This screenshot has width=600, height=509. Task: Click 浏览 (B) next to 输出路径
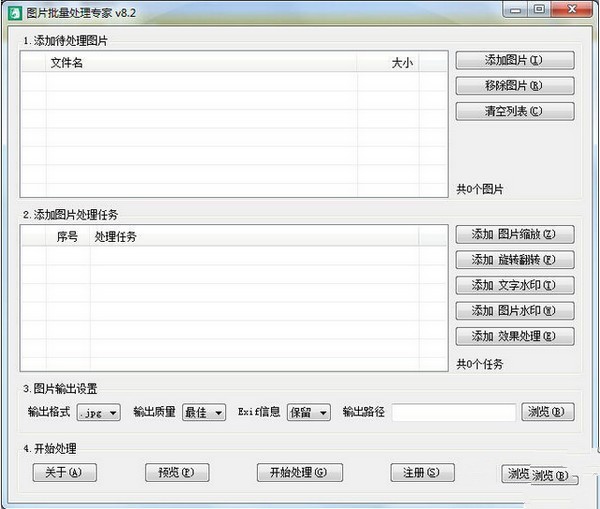click(548, 412)
